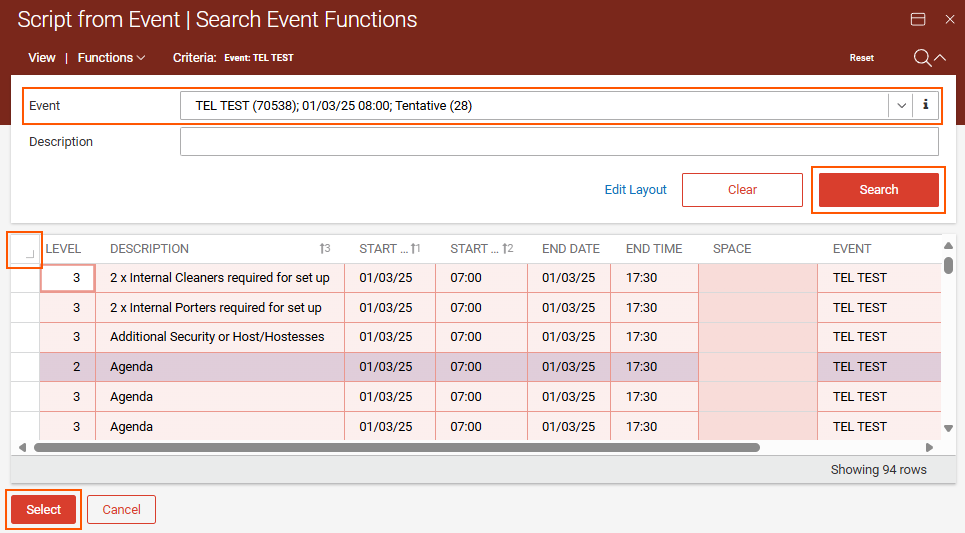Sort by EVENT column header
This screenshot has width=965, height=533.
852,249
